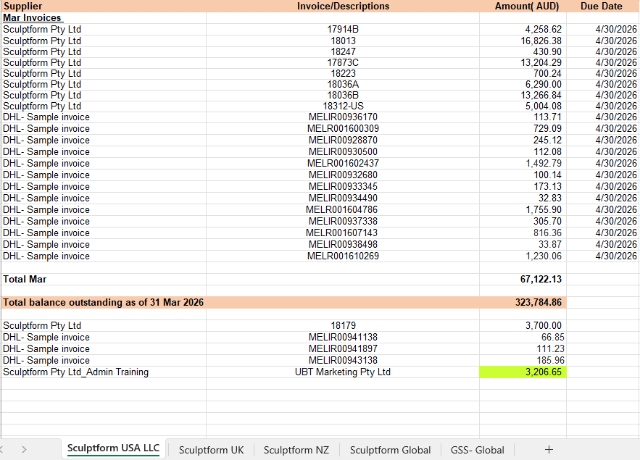
Task: Add a new sheet with plus icon
Action: pyautogui.click(x=549, y=450)
